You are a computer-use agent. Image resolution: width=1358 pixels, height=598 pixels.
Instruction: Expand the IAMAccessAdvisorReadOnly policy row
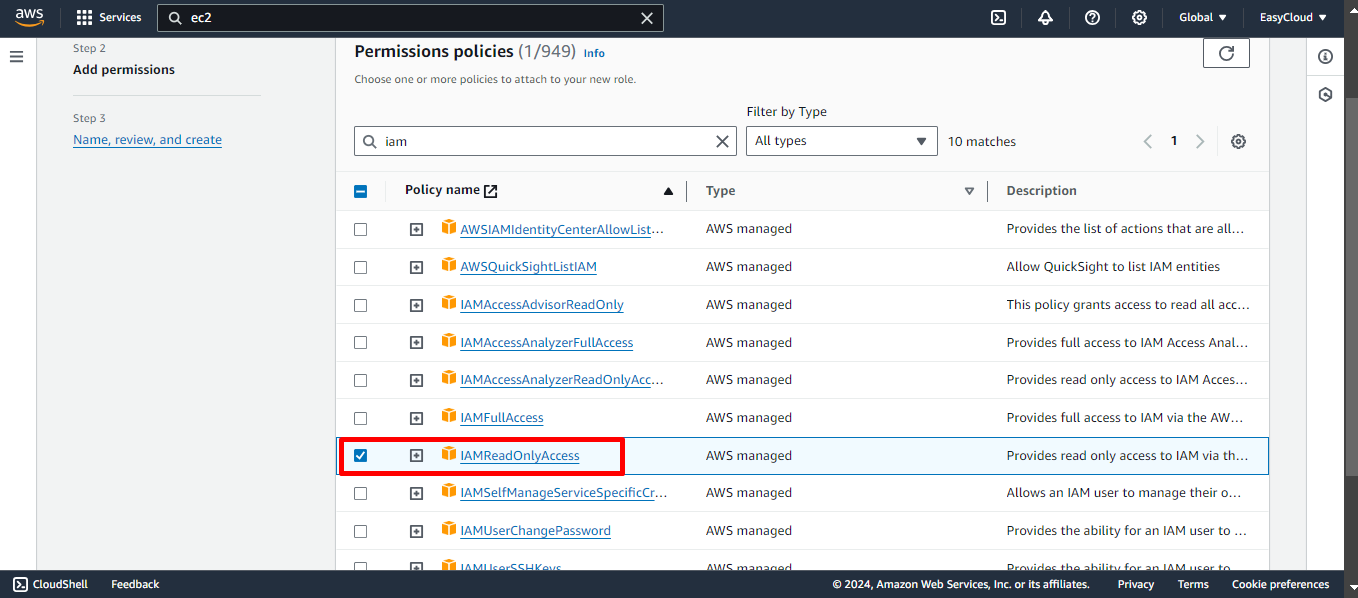[x=417, y=305]
